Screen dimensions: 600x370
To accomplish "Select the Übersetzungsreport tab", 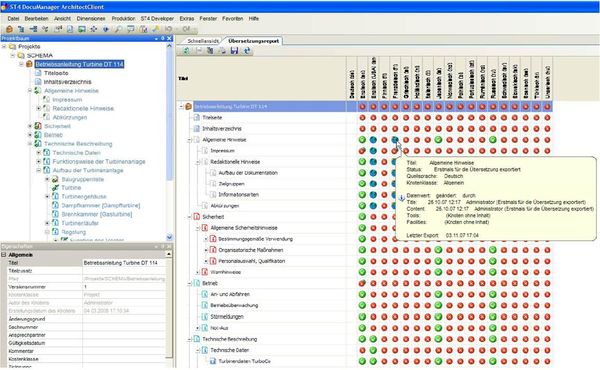I will [x=253, y=41].
